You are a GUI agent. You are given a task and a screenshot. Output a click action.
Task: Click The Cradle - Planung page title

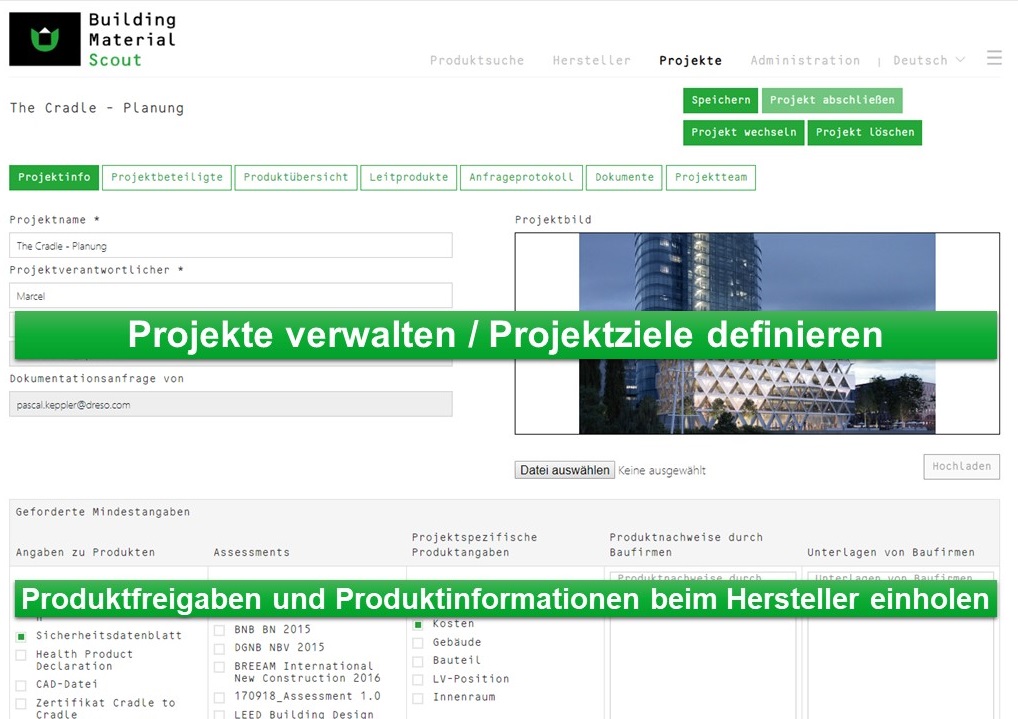(x=97, y=108)
